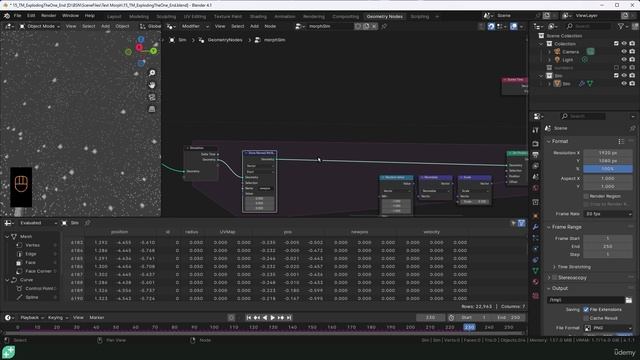Collapse the Mesh tree in spreadsheet
Viewport: 640px width, 360px height.
7,236
